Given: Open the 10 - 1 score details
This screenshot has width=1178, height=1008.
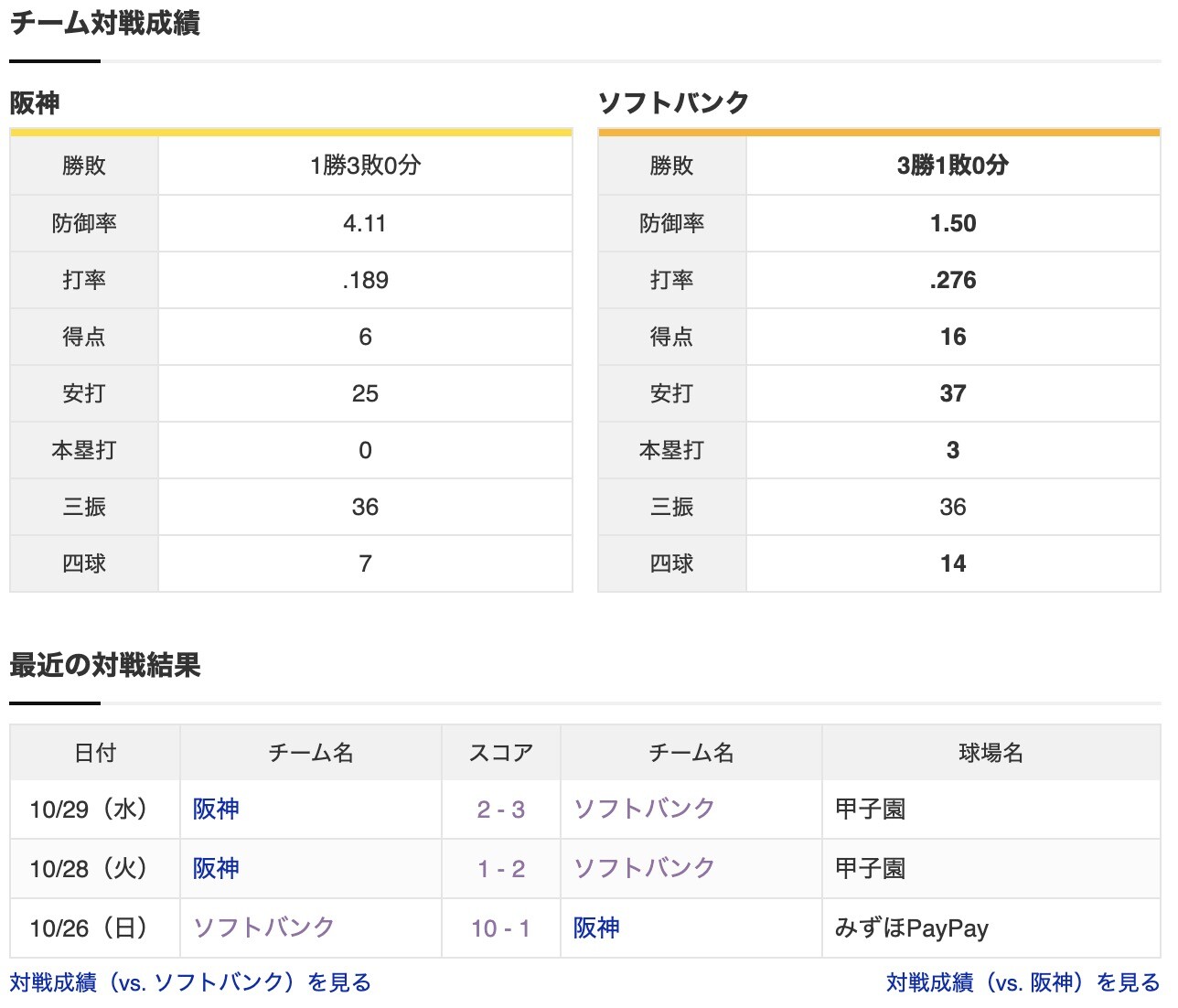Looking at the screenshot, I should click(x=499, y=928).
